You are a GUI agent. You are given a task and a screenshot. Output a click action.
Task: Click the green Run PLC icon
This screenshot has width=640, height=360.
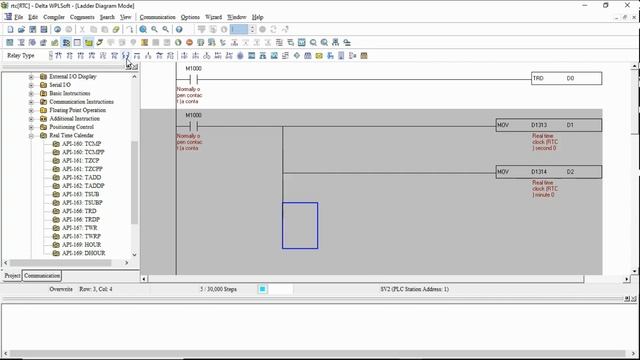[x=178, y=42]
